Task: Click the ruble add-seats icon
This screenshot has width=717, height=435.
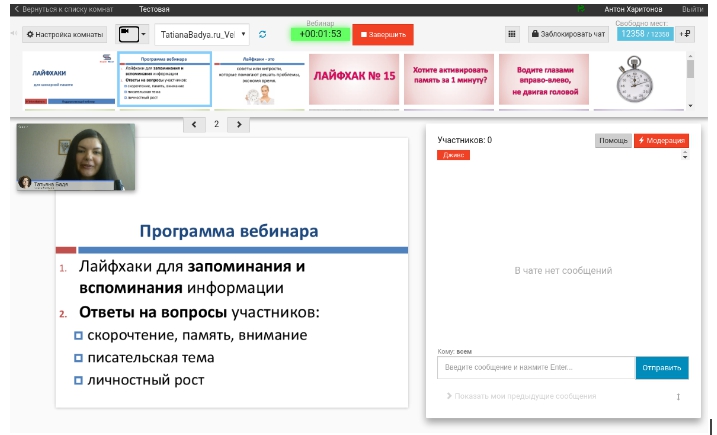Action: (x=686, y=34)
